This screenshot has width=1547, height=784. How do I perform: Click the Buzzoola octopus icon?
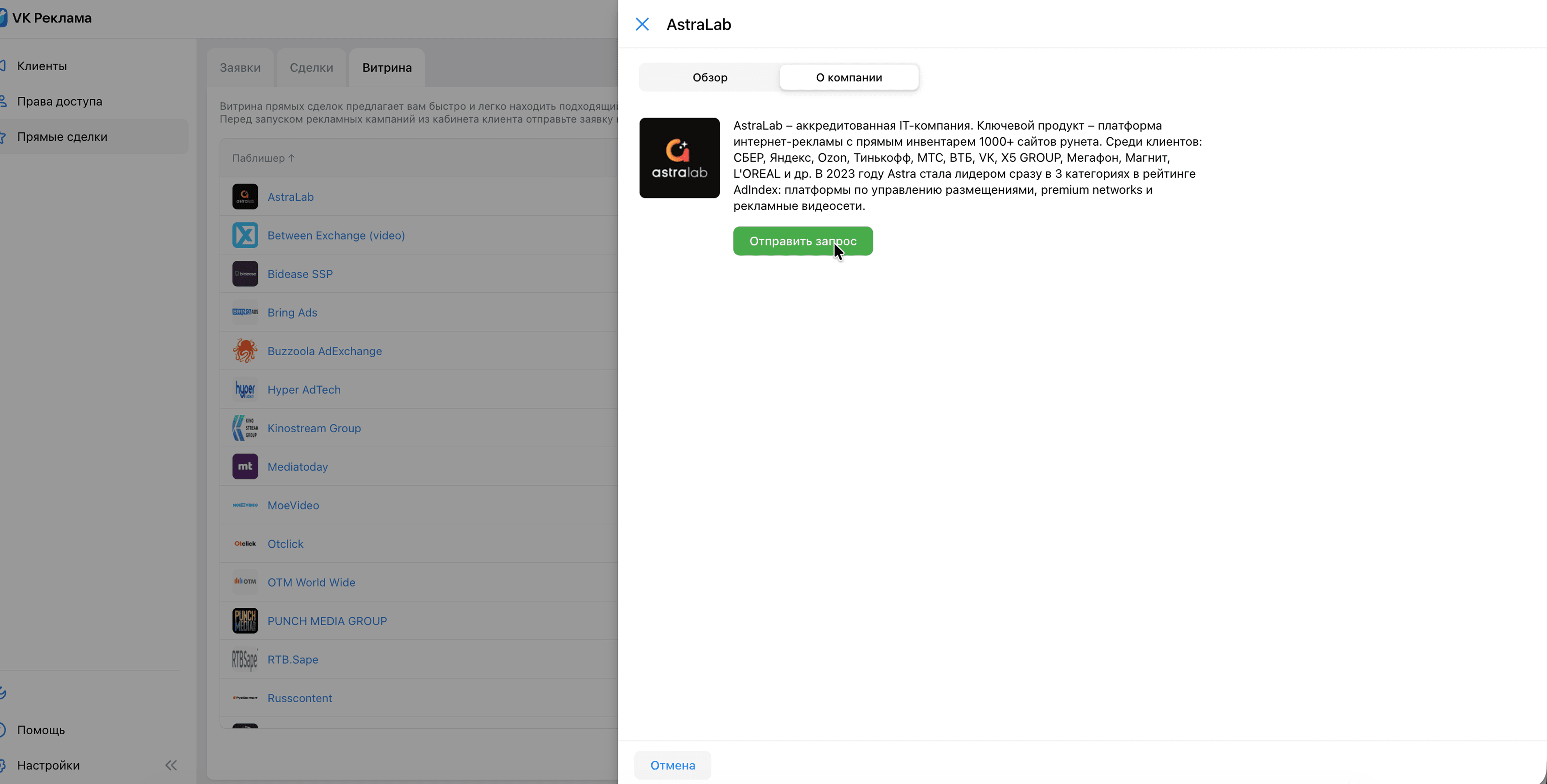click(245, 351)
